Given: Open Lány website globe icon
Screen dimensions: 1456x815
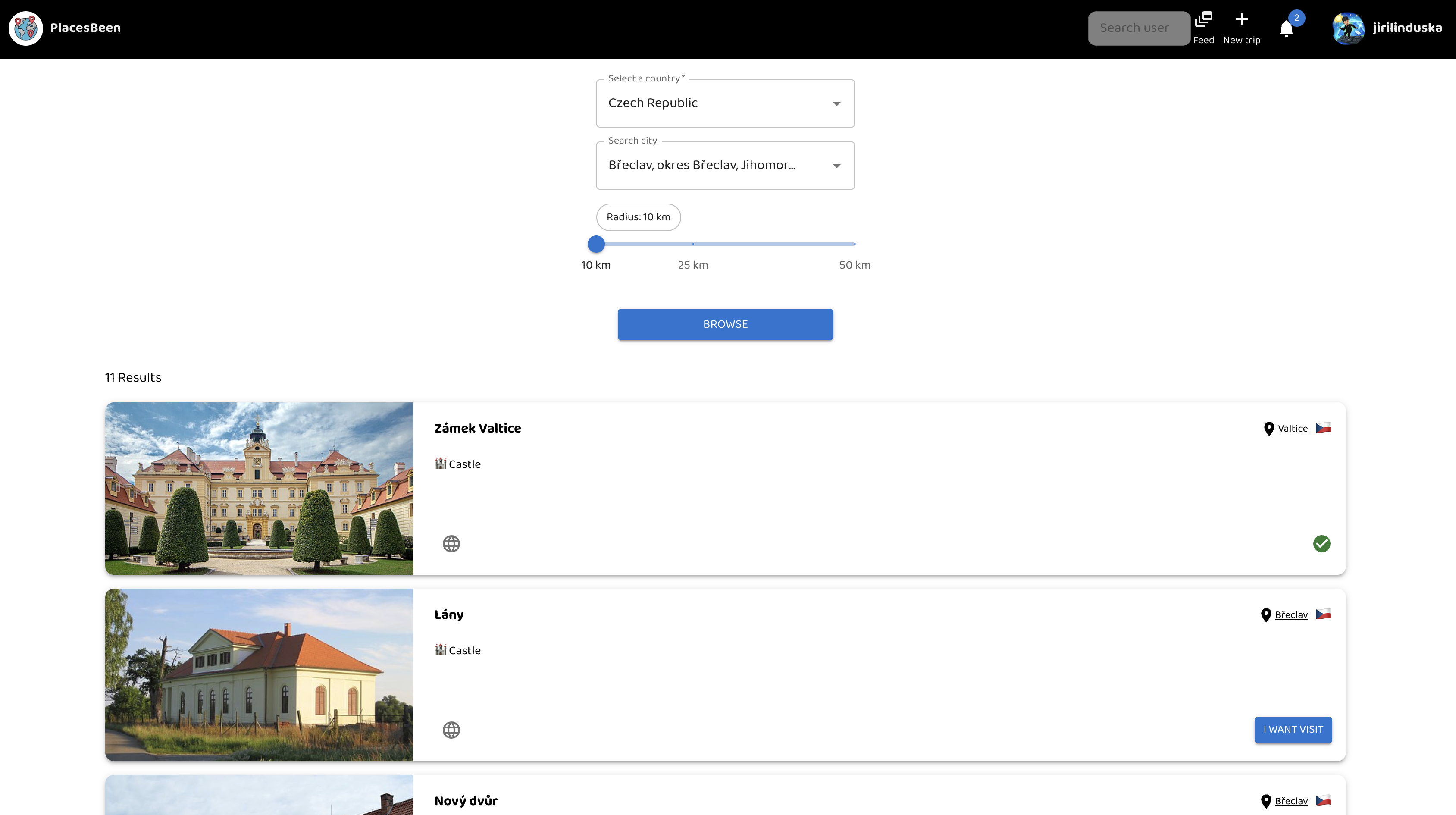Looking at the screenshot, I should [451, 730].
